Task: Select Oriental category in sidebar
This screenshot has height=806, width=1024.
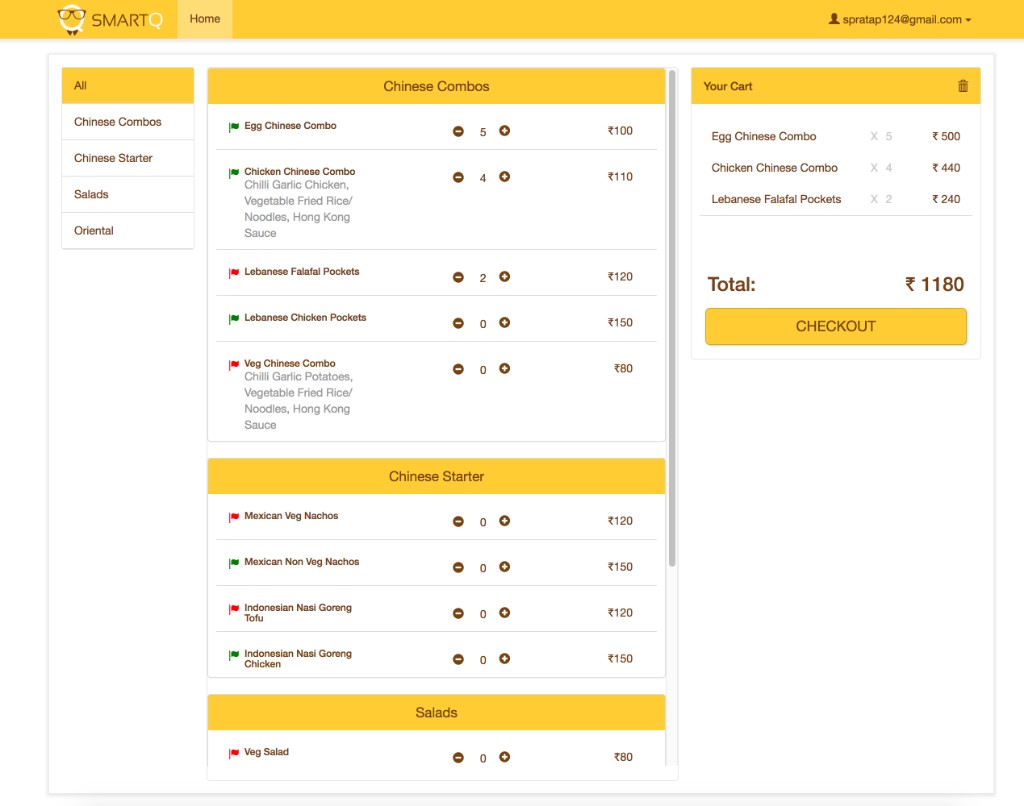Action: coord(128,231)
